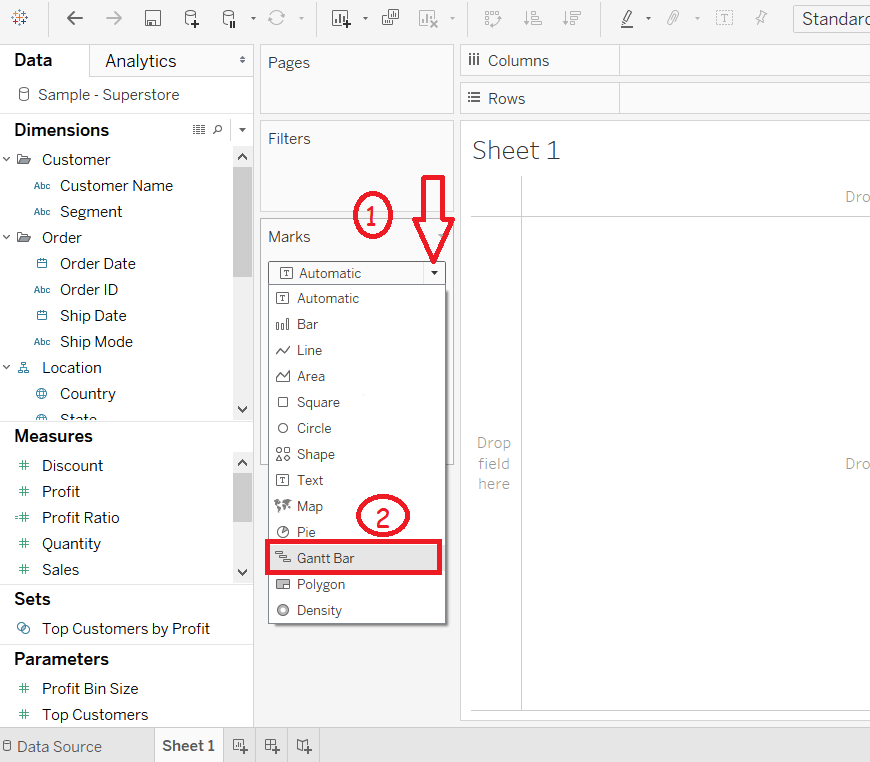This screenshot has height=762, width=870.
Task: Open the Highlight pen dropdown arrow
Action: point(648,18)
